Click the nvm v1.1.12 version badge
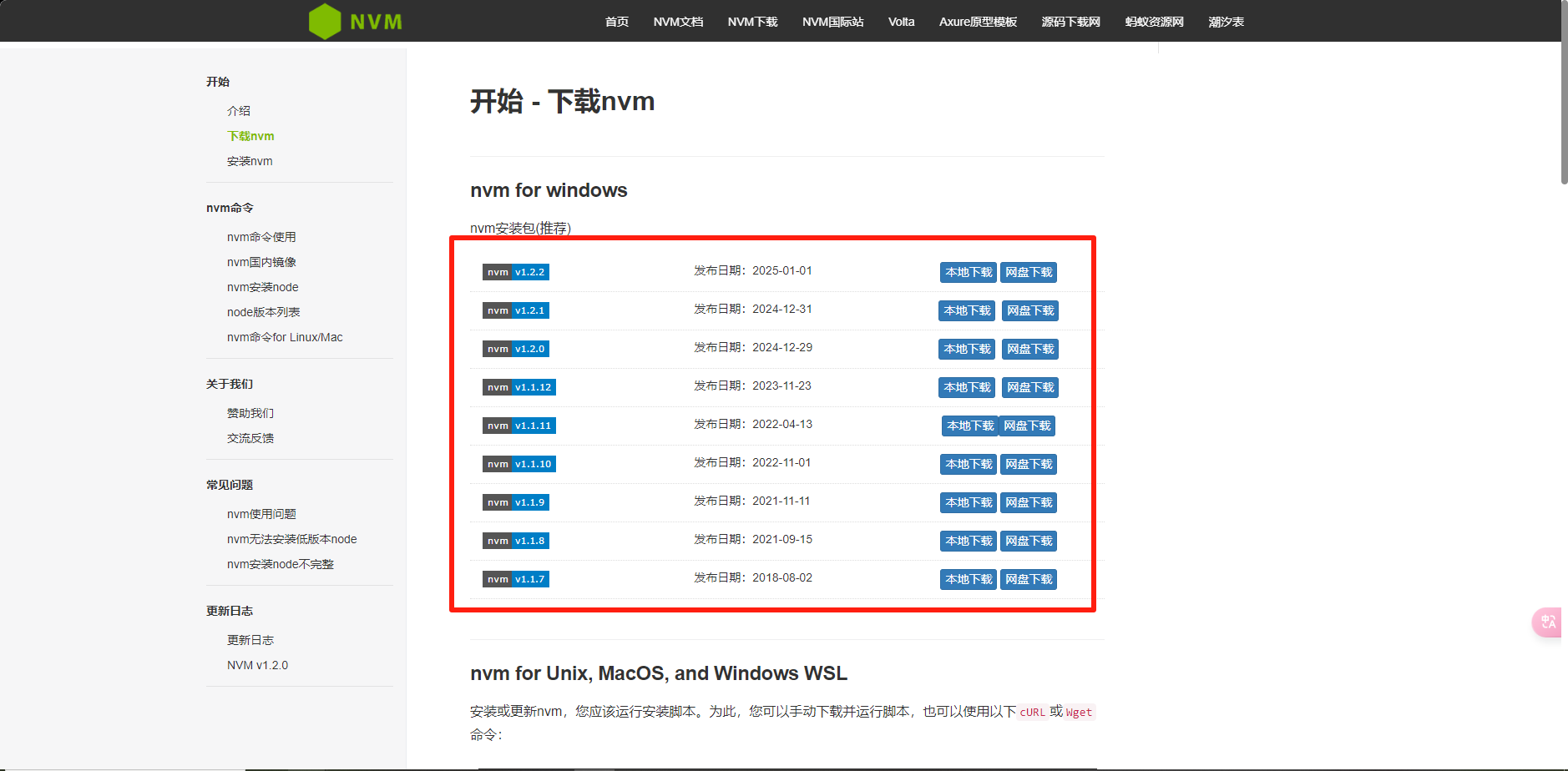 point(519,387)
